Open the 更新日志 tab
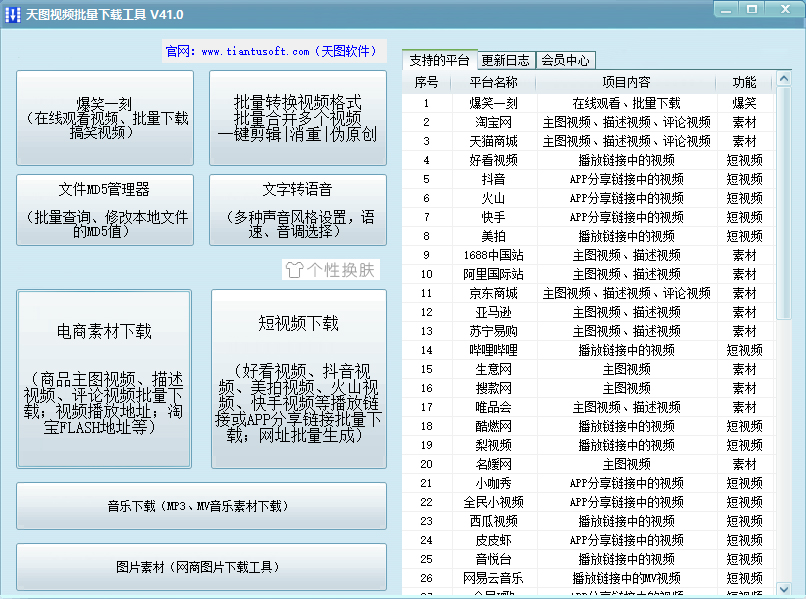Screen dimensions: 806x599 click(x=505, y=60)
